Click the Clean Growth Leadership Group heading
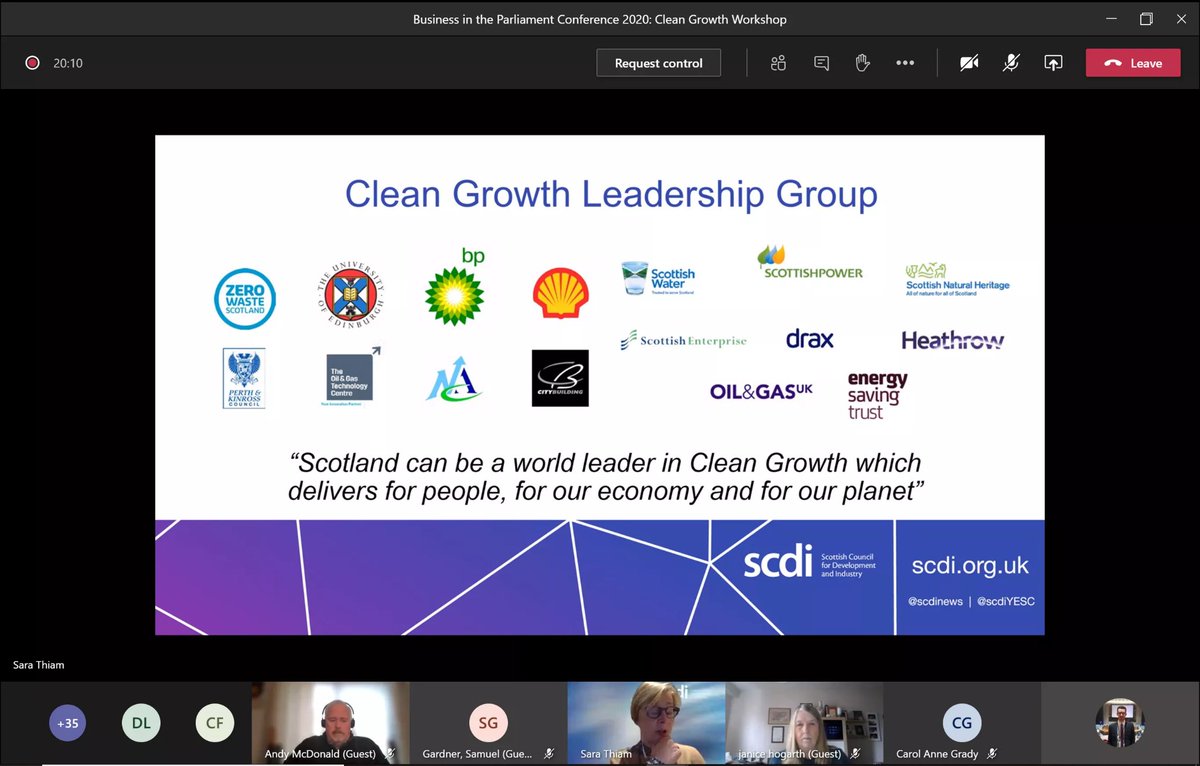The image size is (1200, 766). click(x=611, y=194)
